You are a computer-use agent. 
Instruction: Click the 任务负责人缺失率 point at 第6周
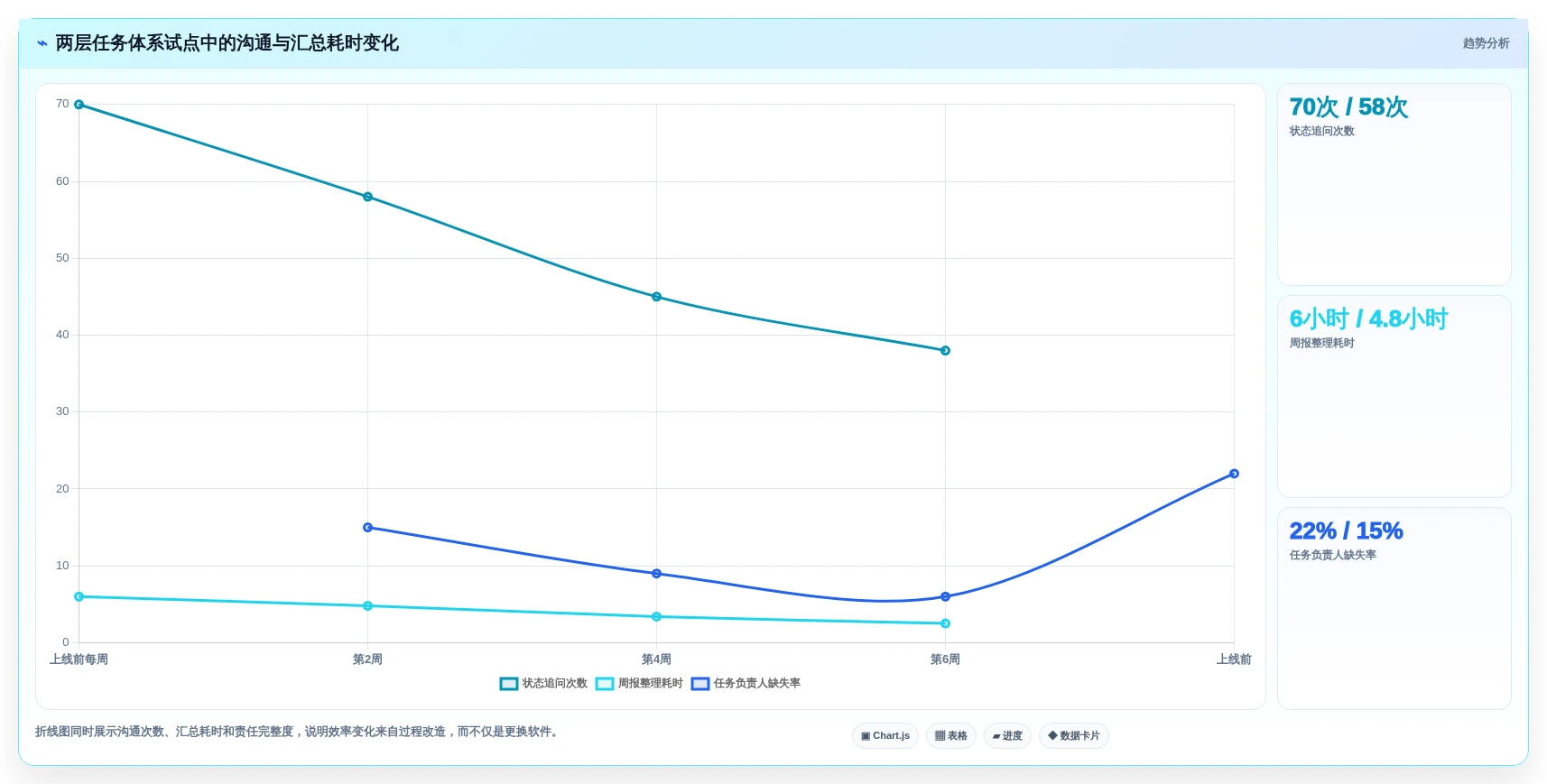point(945,596)
